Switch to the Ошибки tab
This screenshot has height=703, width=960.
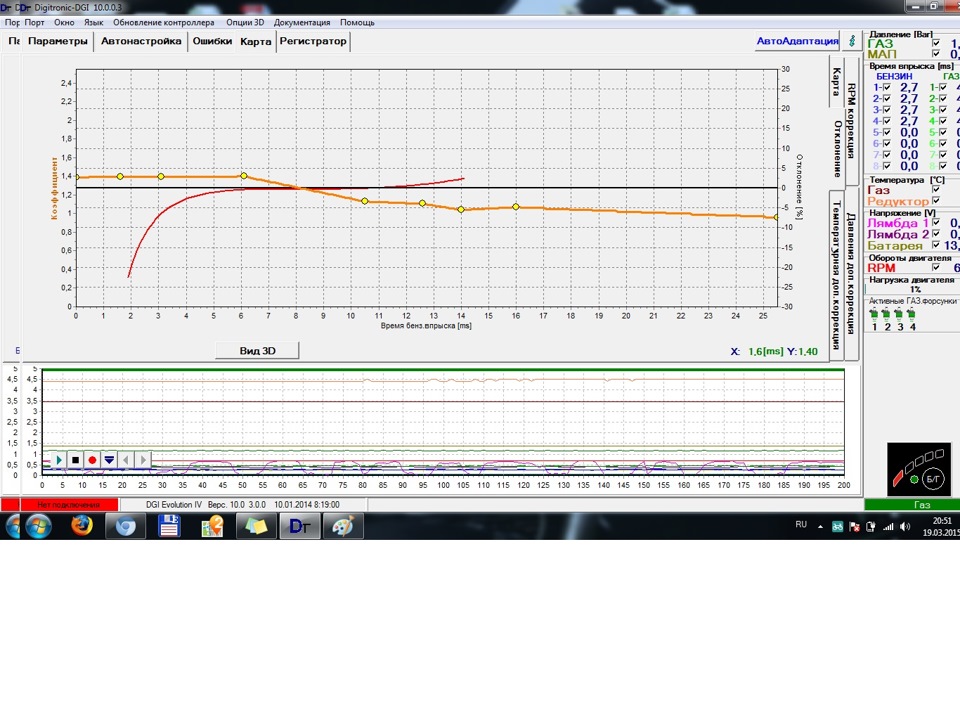212,41
